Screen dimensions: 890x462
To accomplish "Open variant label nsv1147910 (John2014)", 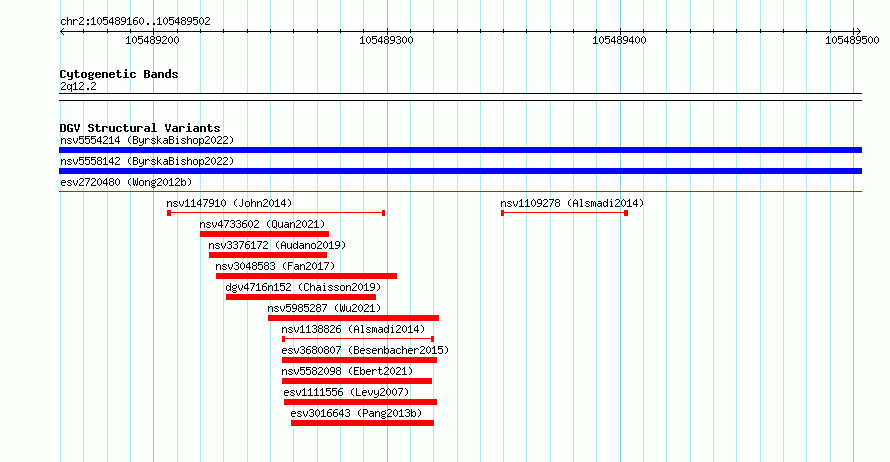I will (229, 203).
